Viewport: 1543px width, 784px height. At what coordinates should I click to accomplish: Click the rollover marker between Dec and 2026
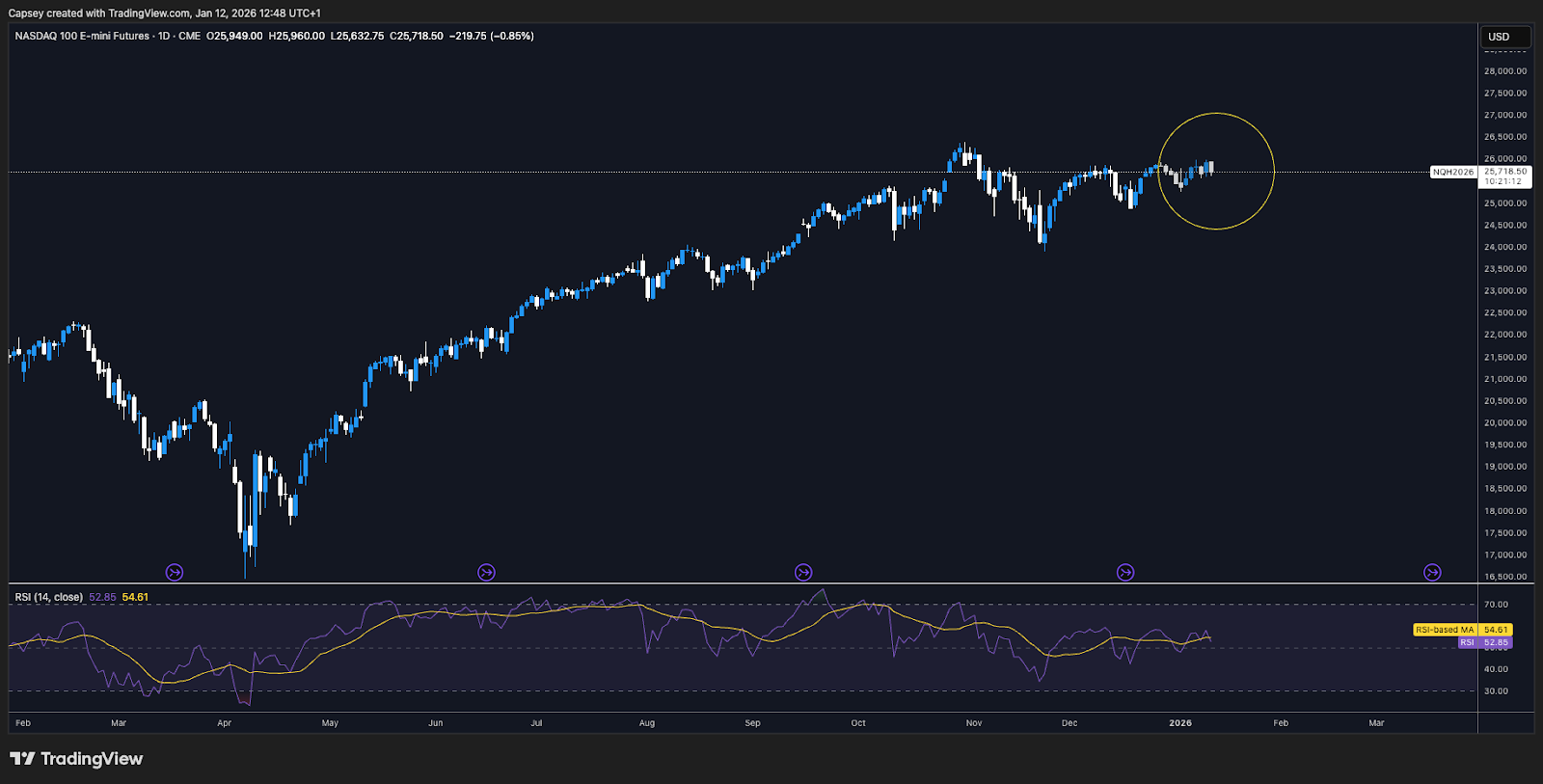point(1125,573)
